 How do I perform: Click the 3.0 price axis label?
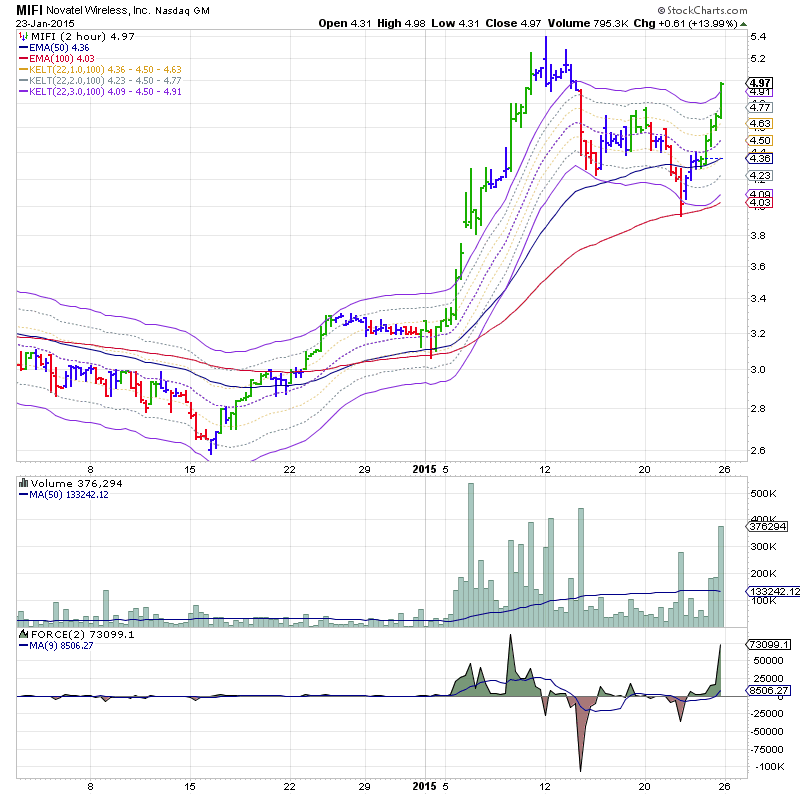tap(758, 369)
